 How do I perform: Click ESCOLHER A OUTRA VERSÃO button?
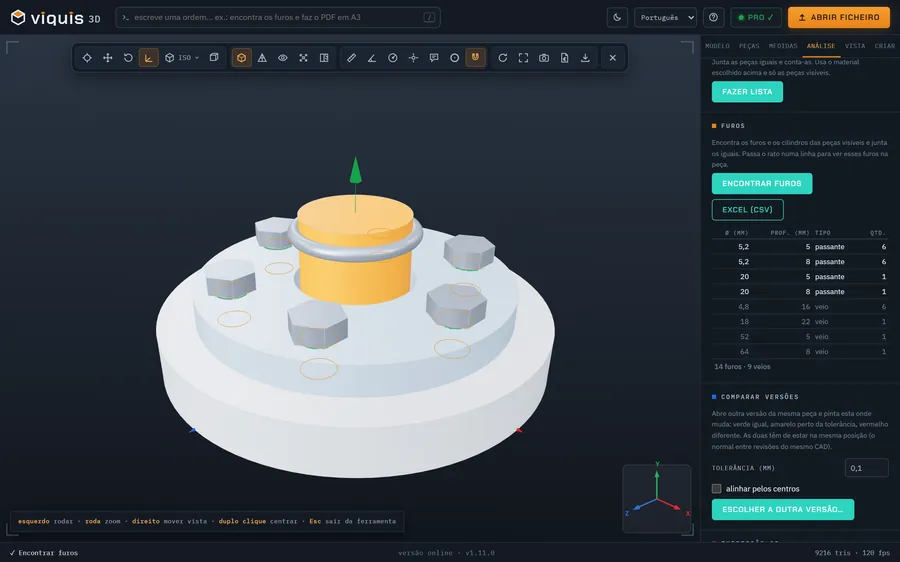point(782,509)
